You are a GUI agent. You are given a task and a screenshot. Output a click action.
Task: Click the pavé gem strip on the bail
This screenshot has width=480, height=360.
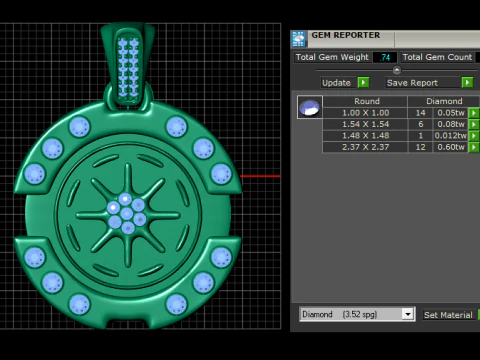(x=128, y=68)
